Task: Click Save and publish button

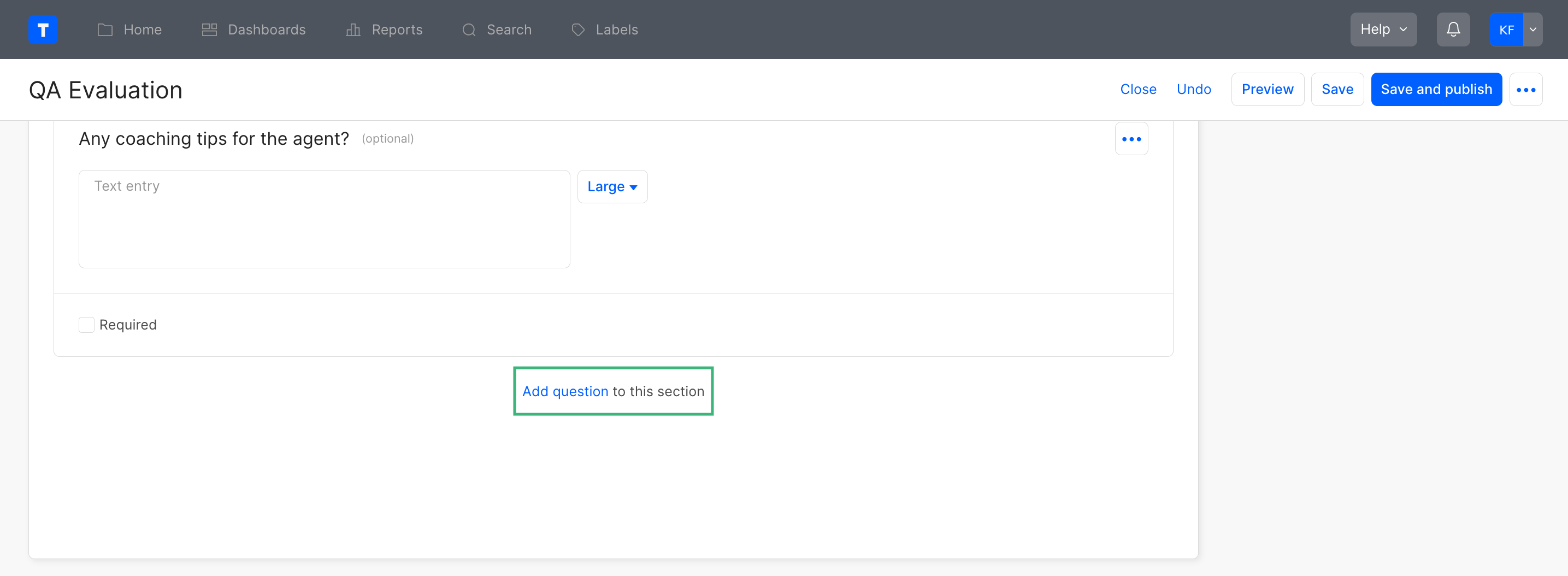Action: [1436, 90]
